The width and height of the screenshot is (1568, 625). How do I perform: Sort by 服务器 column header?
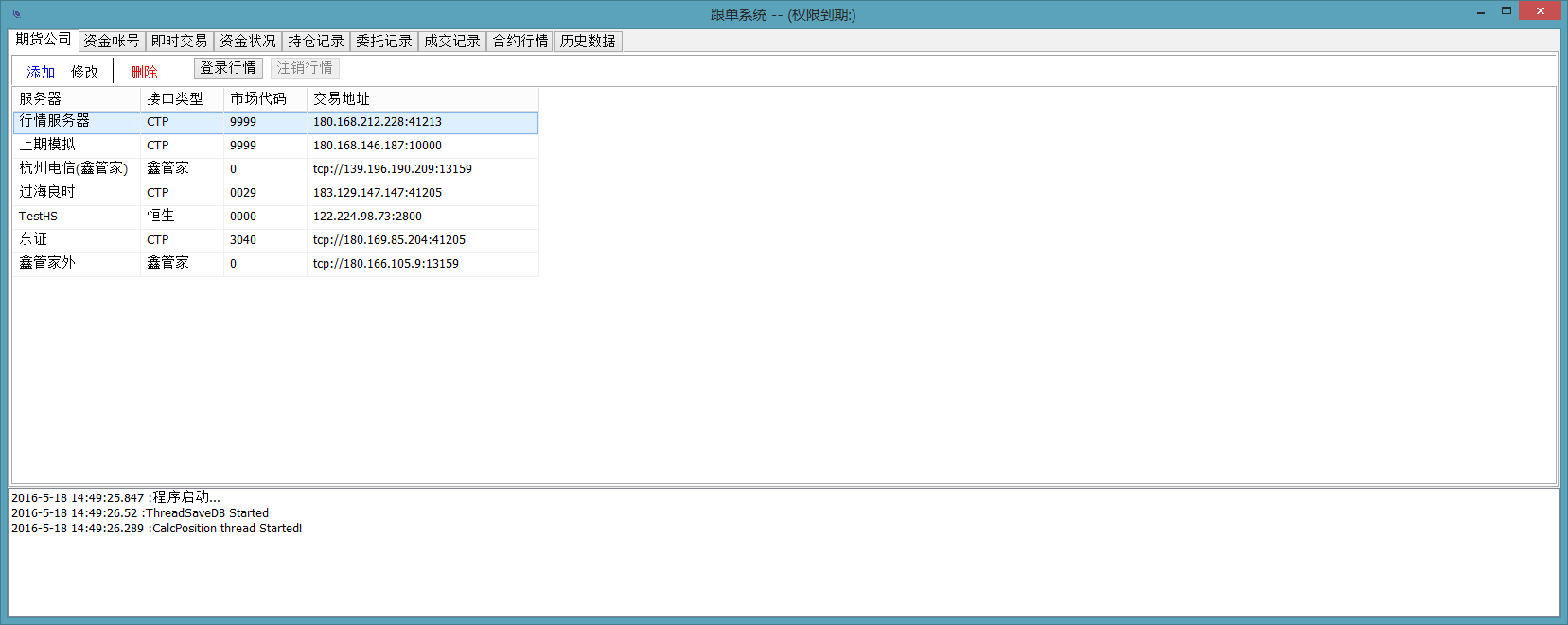76,98
